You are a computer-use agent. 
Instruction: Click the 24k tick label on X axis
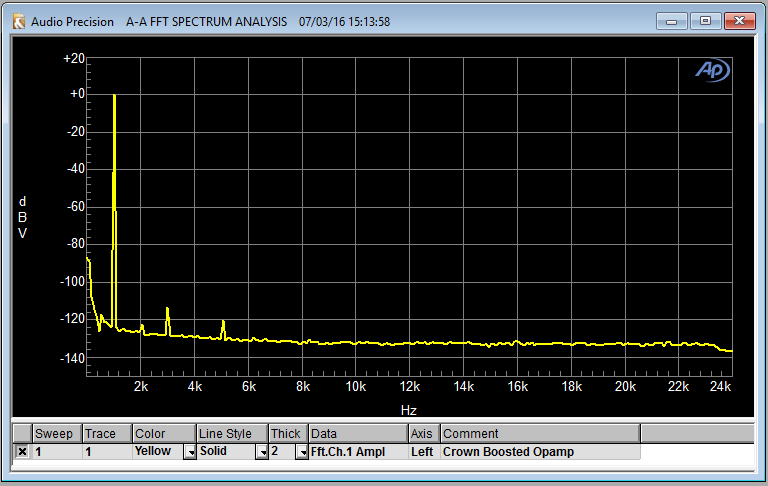coord(720,387)
